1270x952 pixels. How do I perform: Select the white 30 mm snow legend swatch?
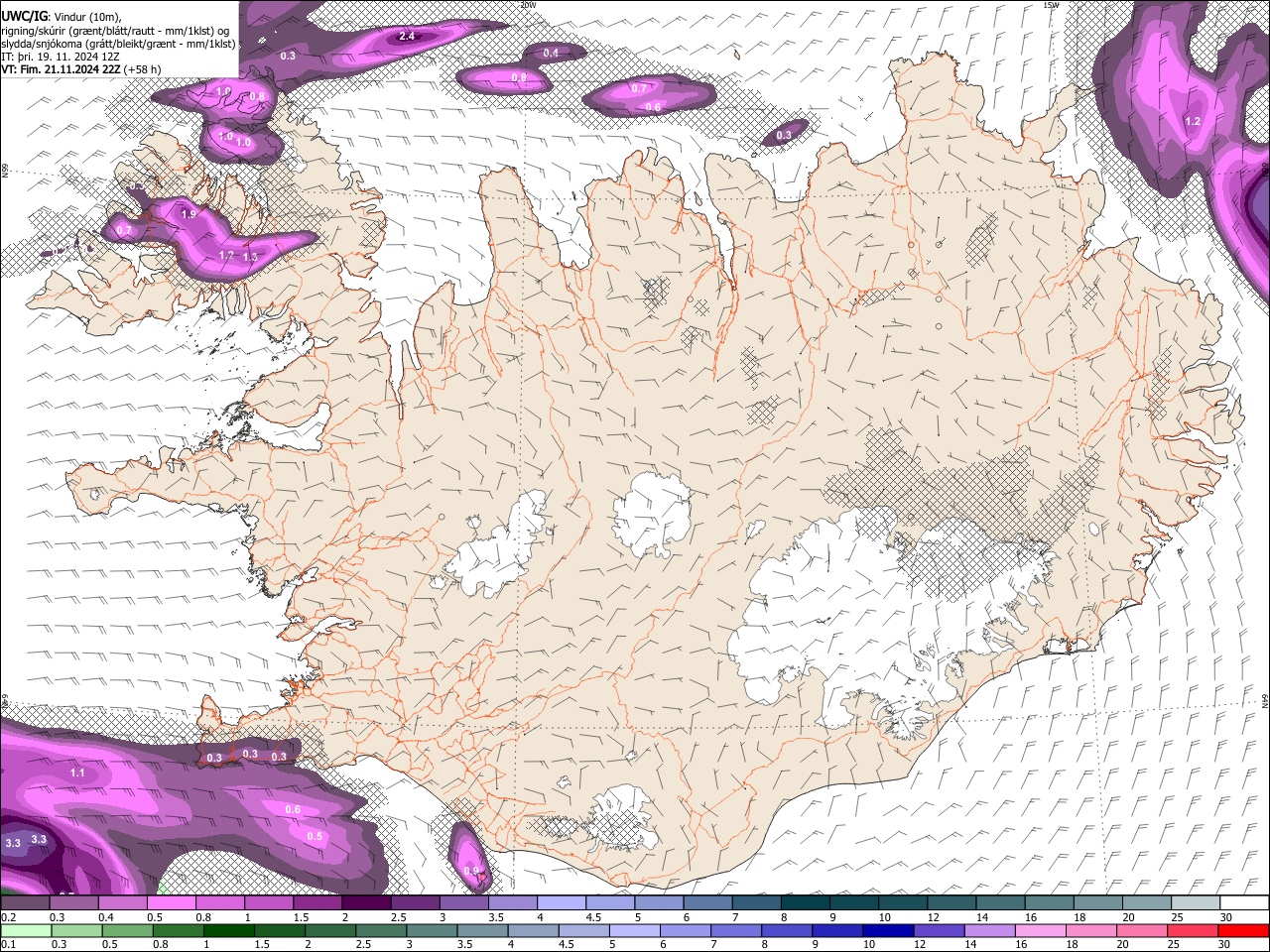1242,903
